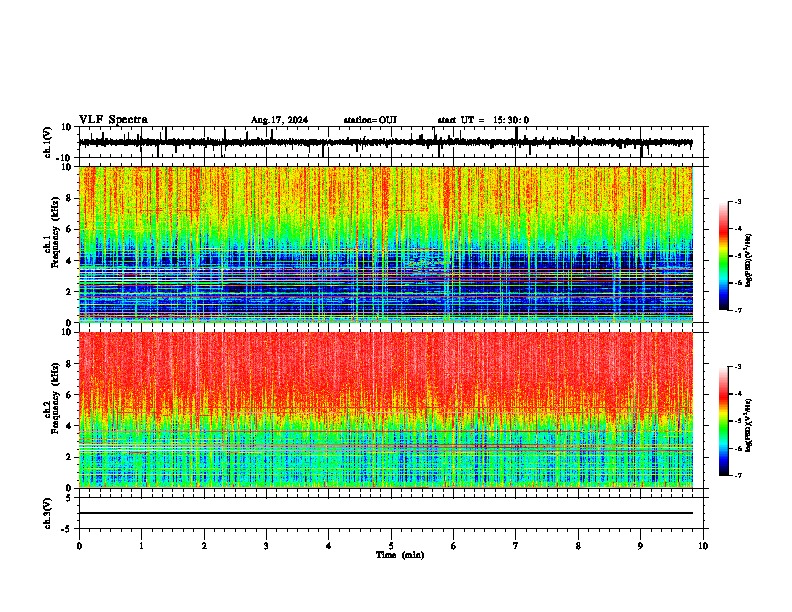Click the date 'Aug.17, 2024' label
Screen dimensions: 792x612
(279, 120)
